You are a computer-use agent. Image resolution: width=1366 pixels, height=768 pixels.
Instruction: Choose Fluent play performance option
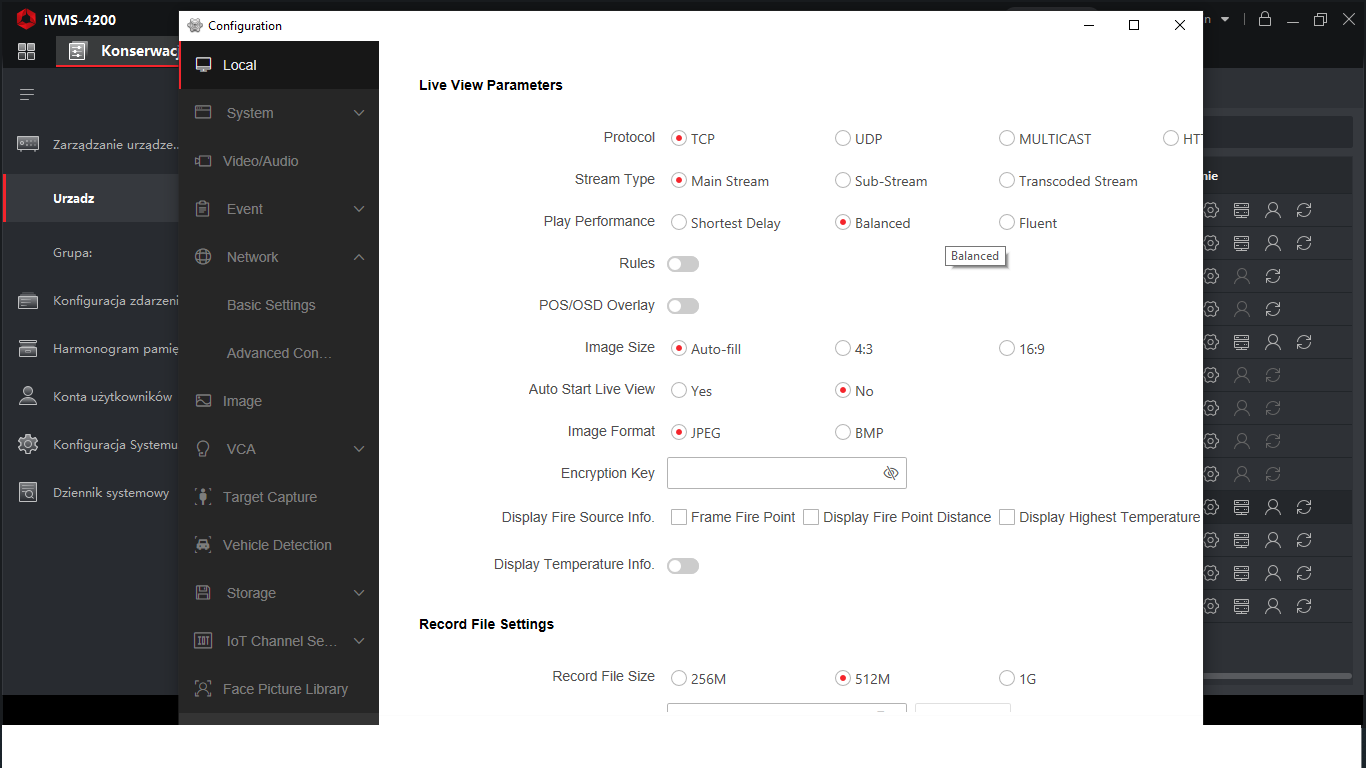point(1007,223)
